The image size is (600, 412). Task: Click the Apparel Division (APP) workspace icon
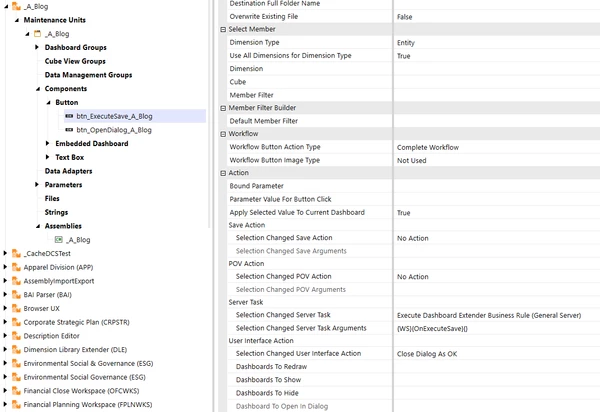click(16, 267)
